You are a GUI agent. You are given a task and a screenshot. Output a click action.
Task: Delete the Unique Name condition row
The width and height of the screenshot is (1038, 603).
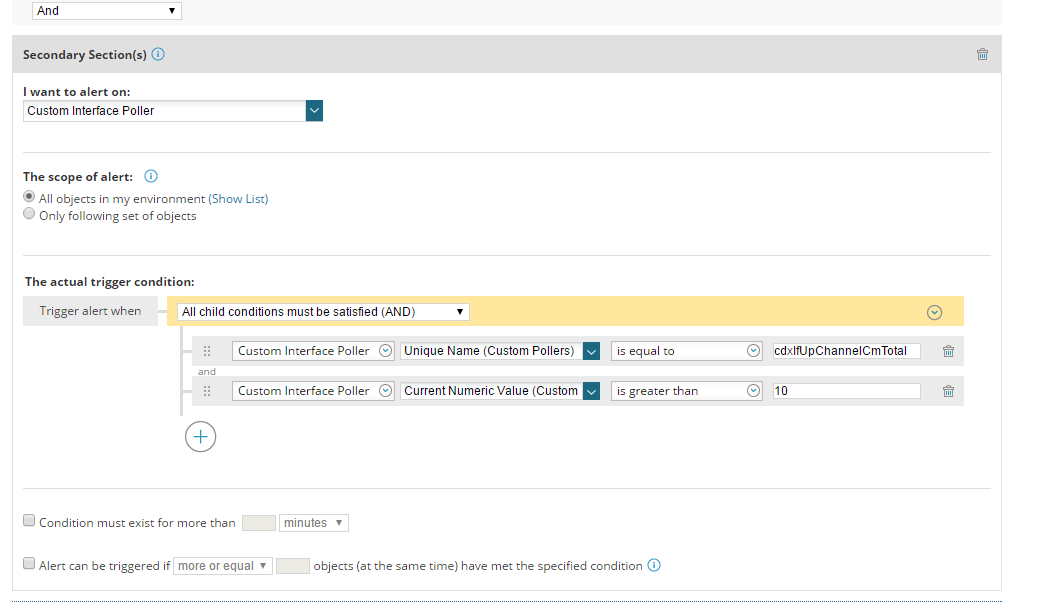pyautogui.click(x=948, y=351)
